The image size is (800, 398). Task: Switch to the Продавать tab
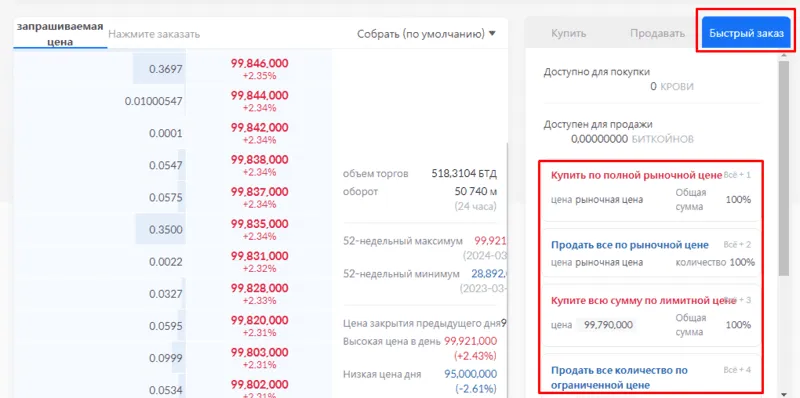[657, 34]
